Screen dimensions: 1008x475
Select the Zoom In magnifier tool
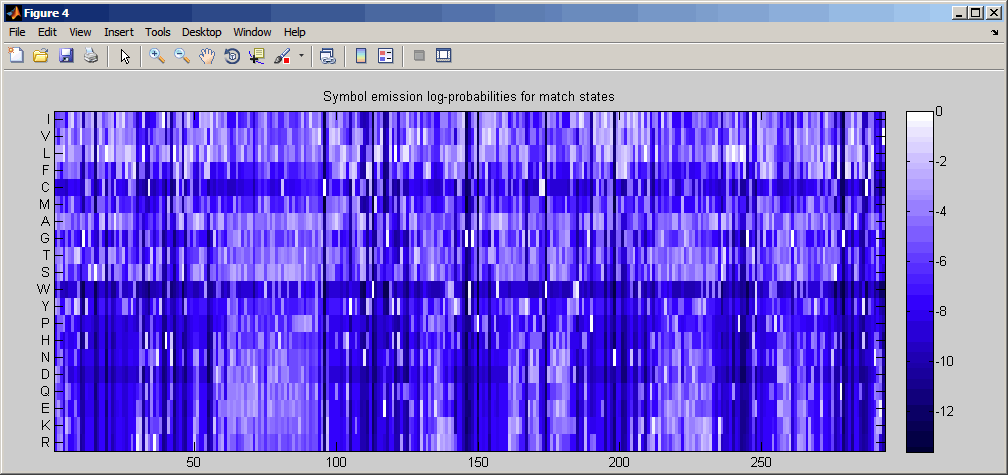click(x=157, y=56)
